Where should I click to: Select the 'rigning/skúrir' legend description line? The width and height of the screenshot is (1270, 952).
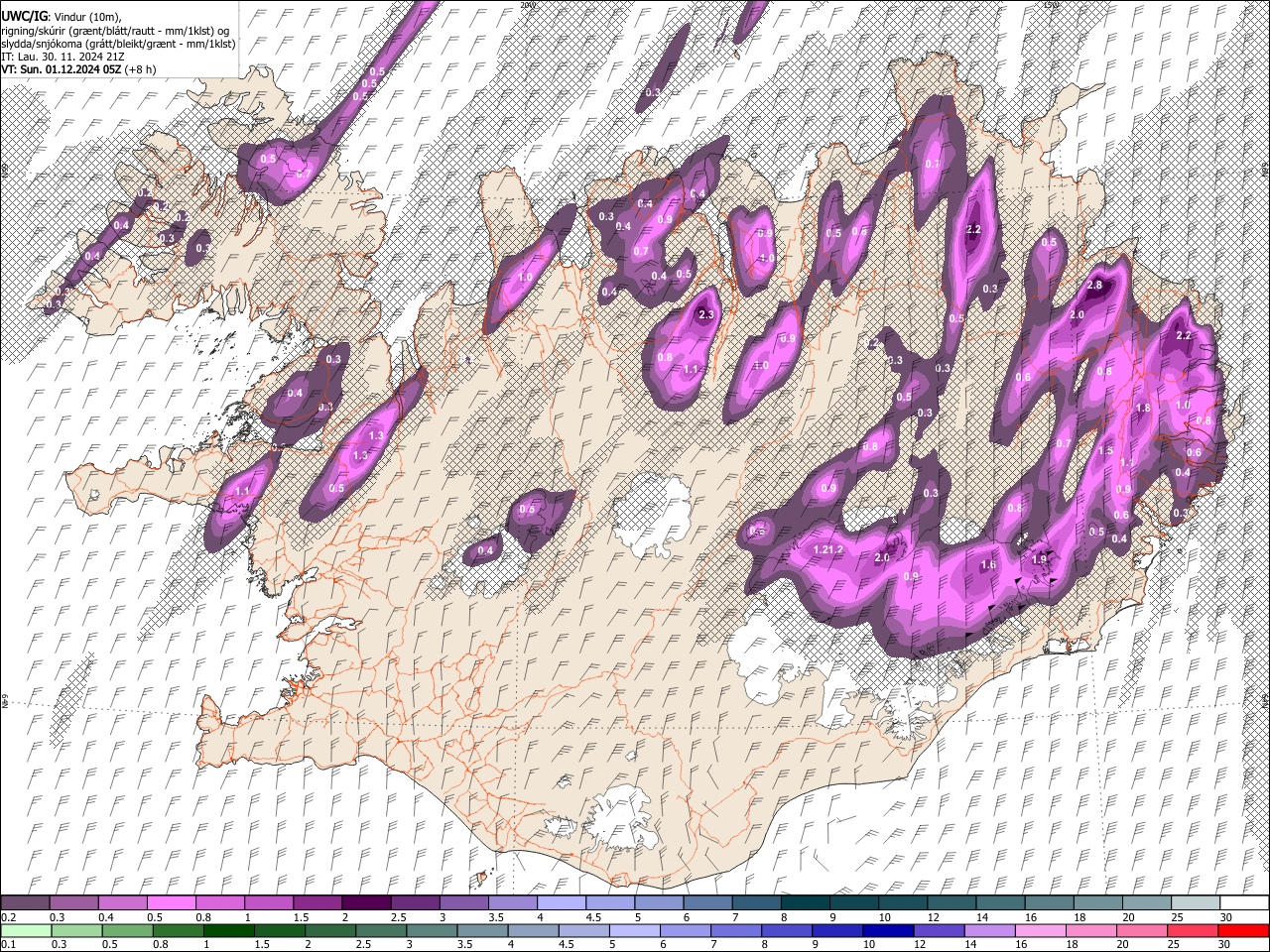(x=115, y=31)
